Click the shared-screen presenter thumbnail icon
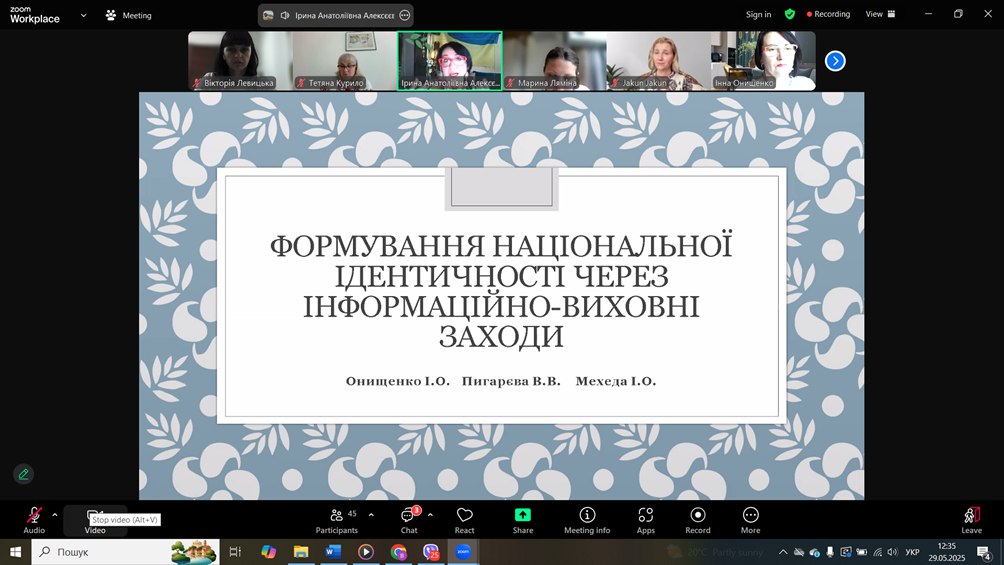 point(268,15)
